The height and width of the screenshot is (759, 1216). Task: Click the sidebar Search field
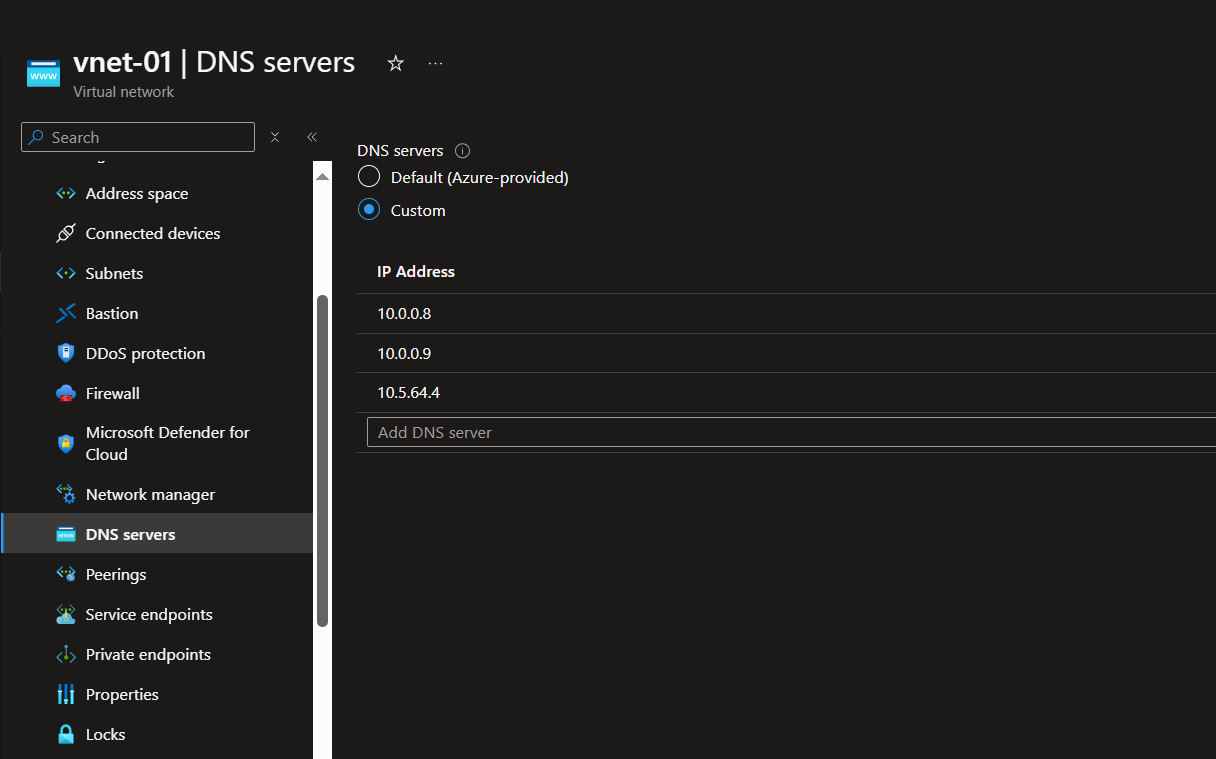click(x=138, y=137)
